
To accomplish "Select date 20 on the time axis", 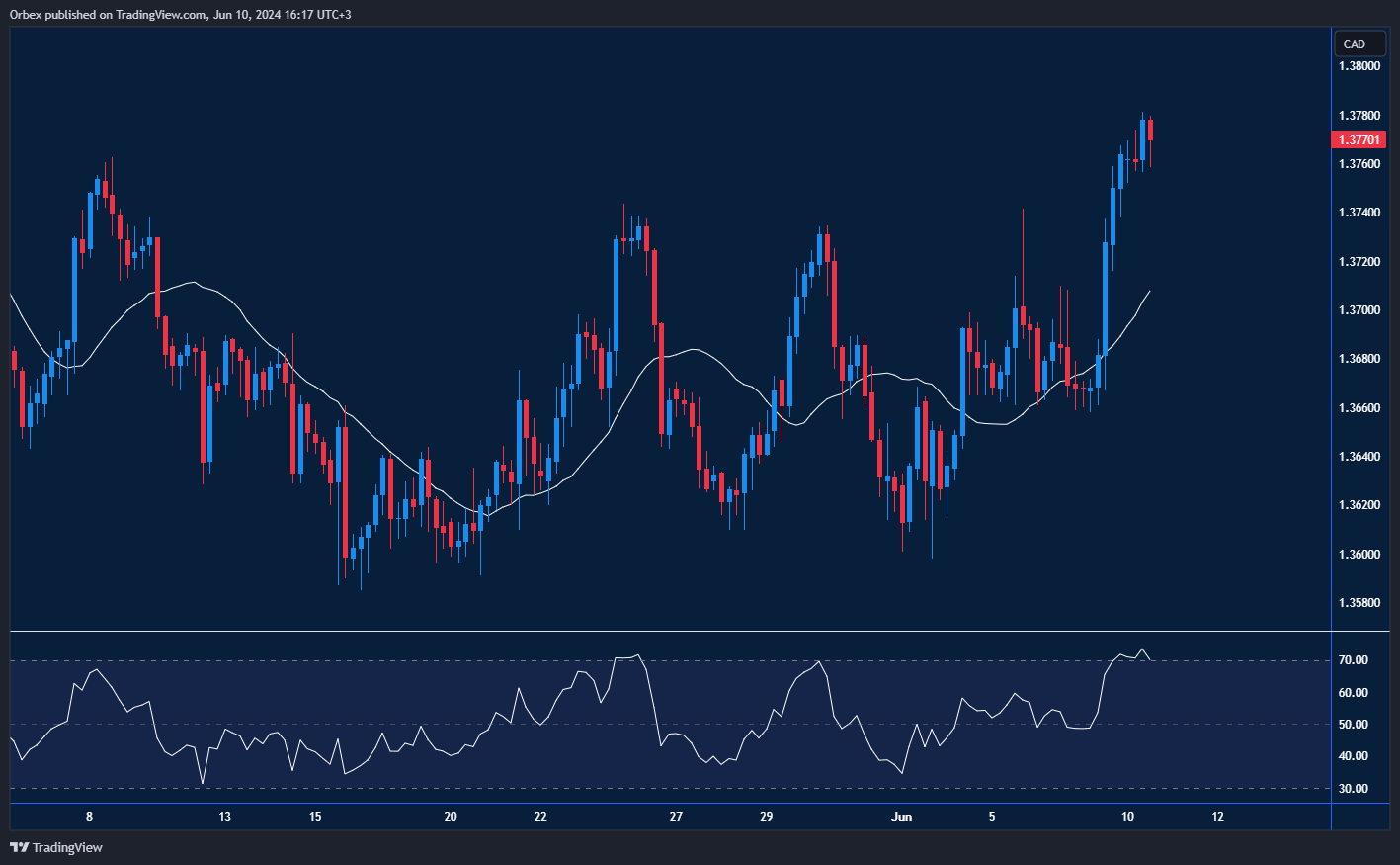I will 451,817.
